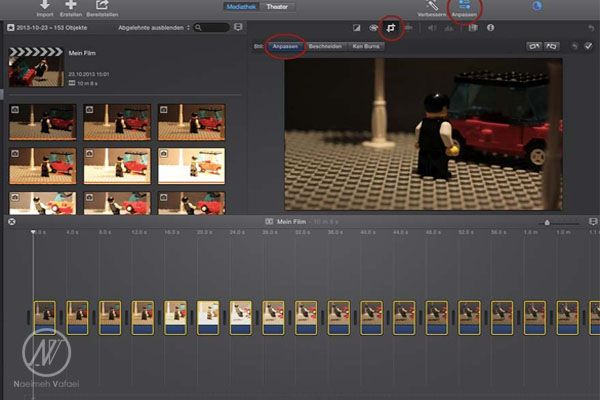Image resolution: width=600 pixels, height=400 pixels.
Task: Open clip appearance filmstrip settings in browser
Action: [238, 27]
